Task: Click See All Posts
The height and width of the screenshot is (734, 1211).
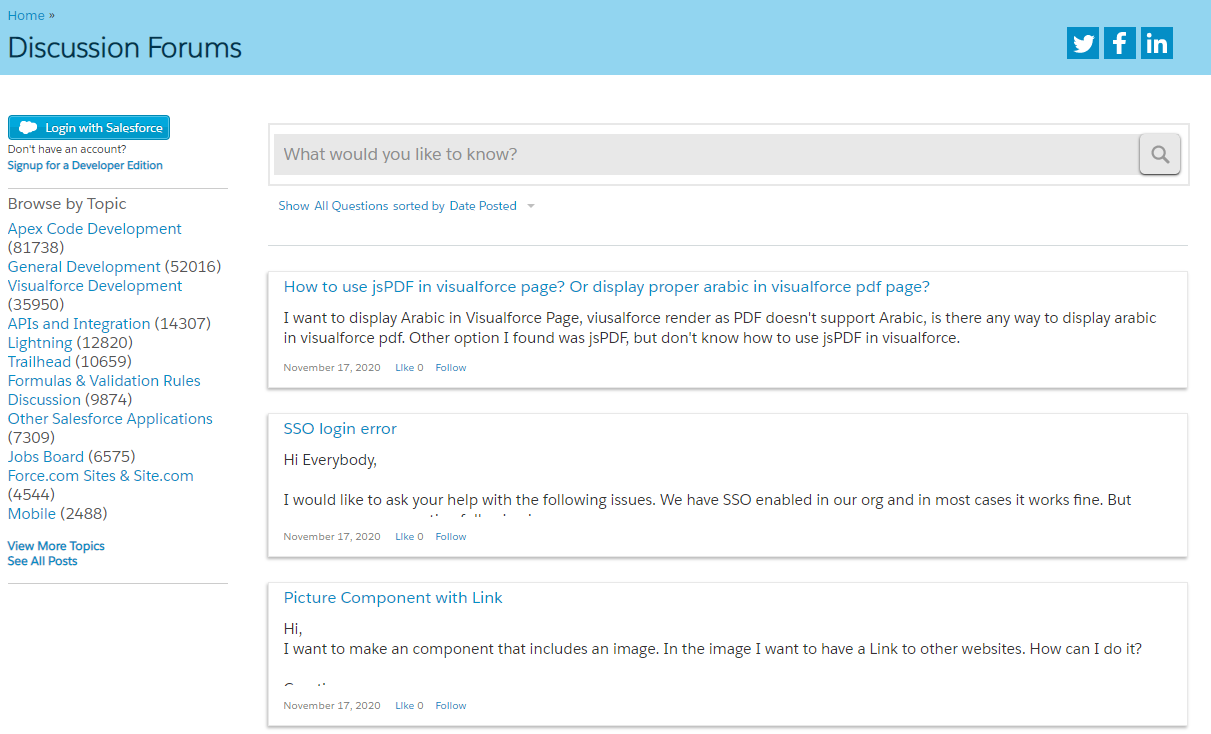Action: [x=42, y=561]
